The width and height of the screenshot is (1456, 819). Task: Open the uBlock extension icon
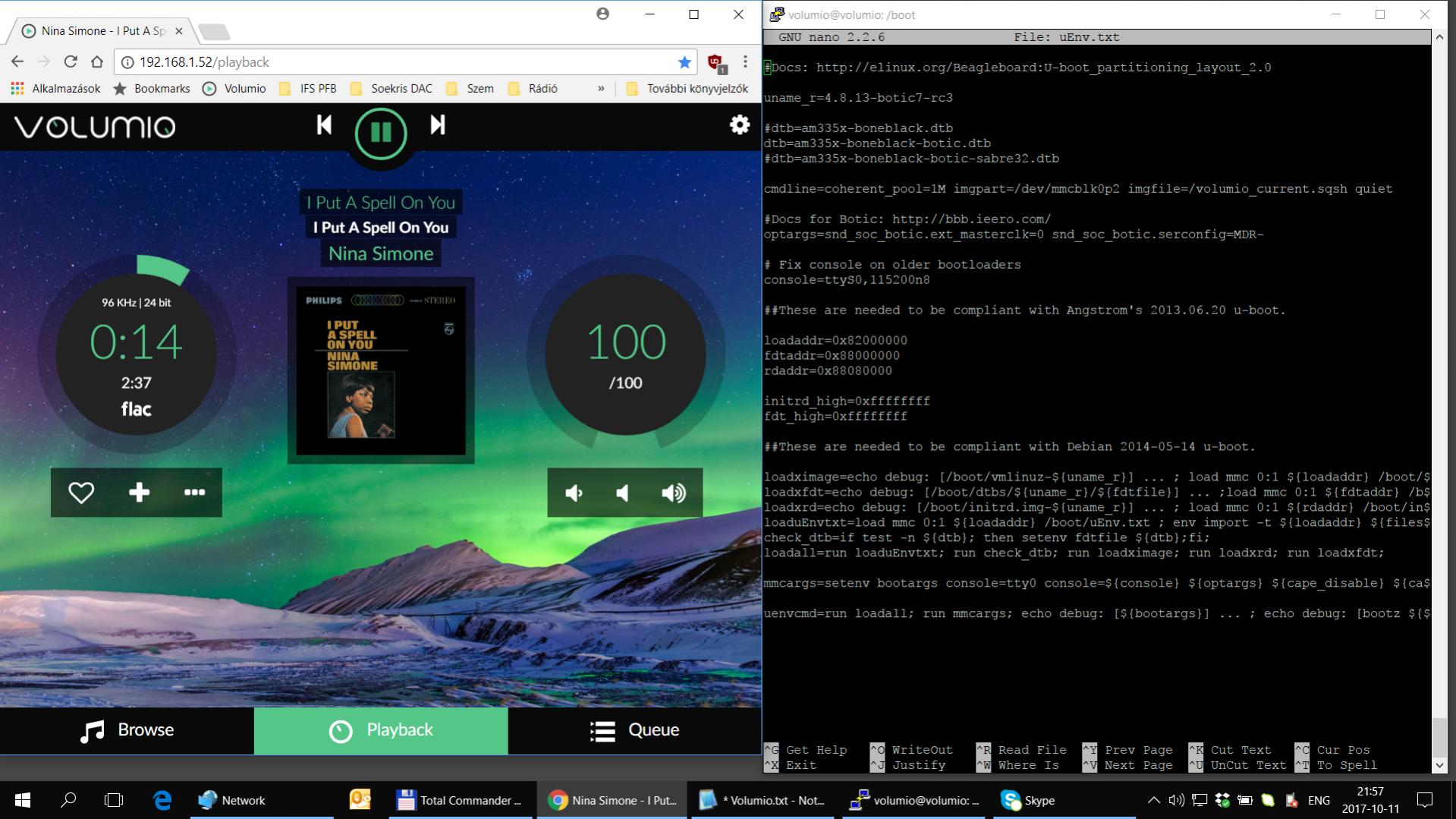coord(715,63)
